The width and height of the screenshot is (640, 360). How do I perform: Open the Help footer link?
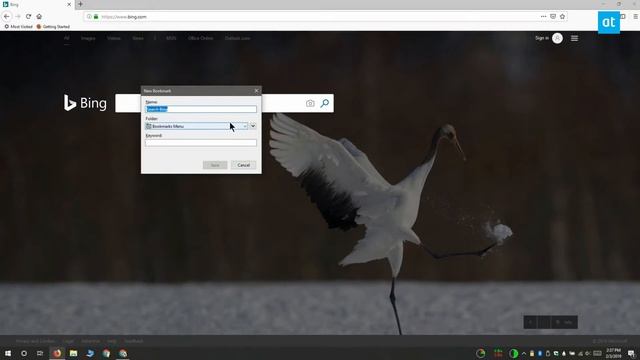tap(112, 341)
